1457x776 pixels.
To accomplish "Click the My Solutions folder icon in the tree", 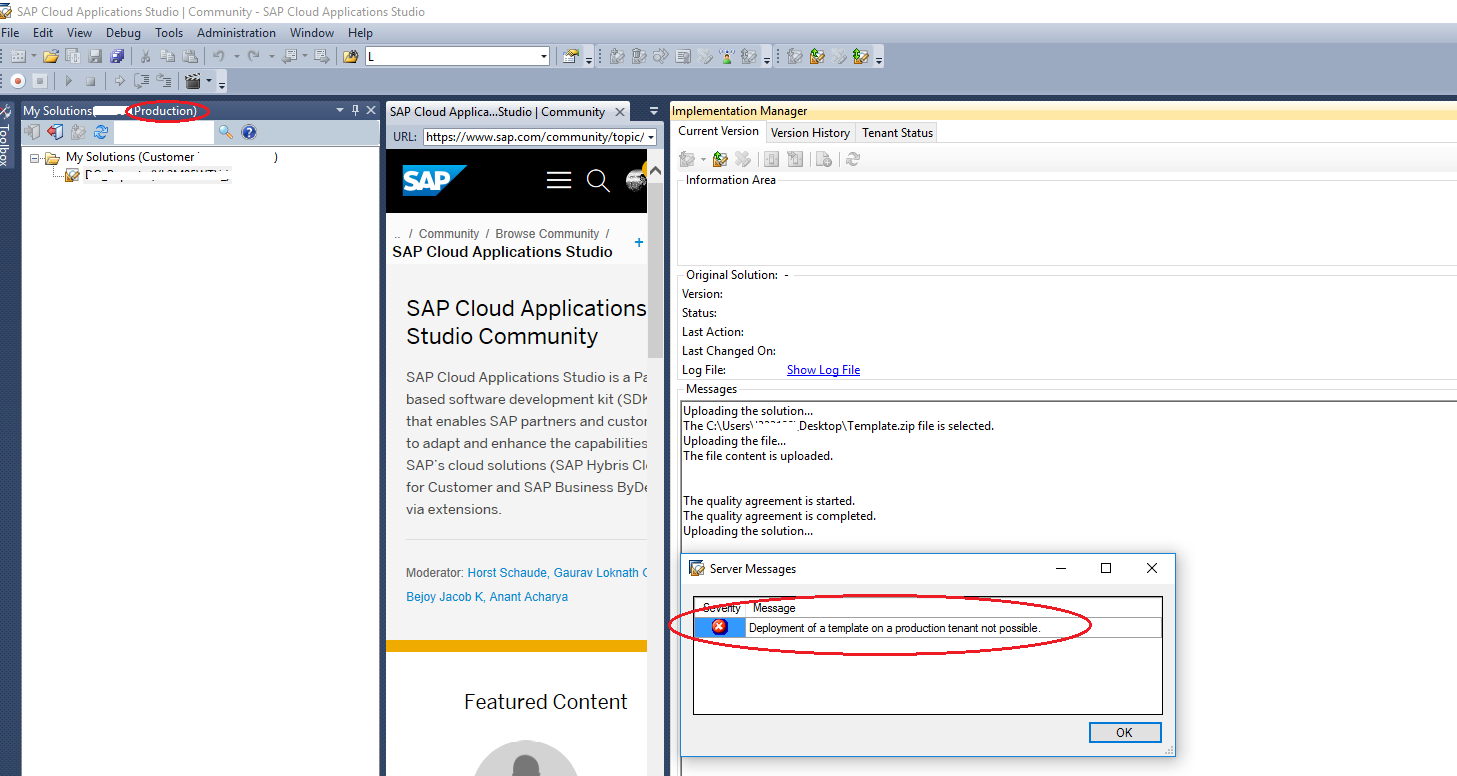I will (x=52, y=158).
